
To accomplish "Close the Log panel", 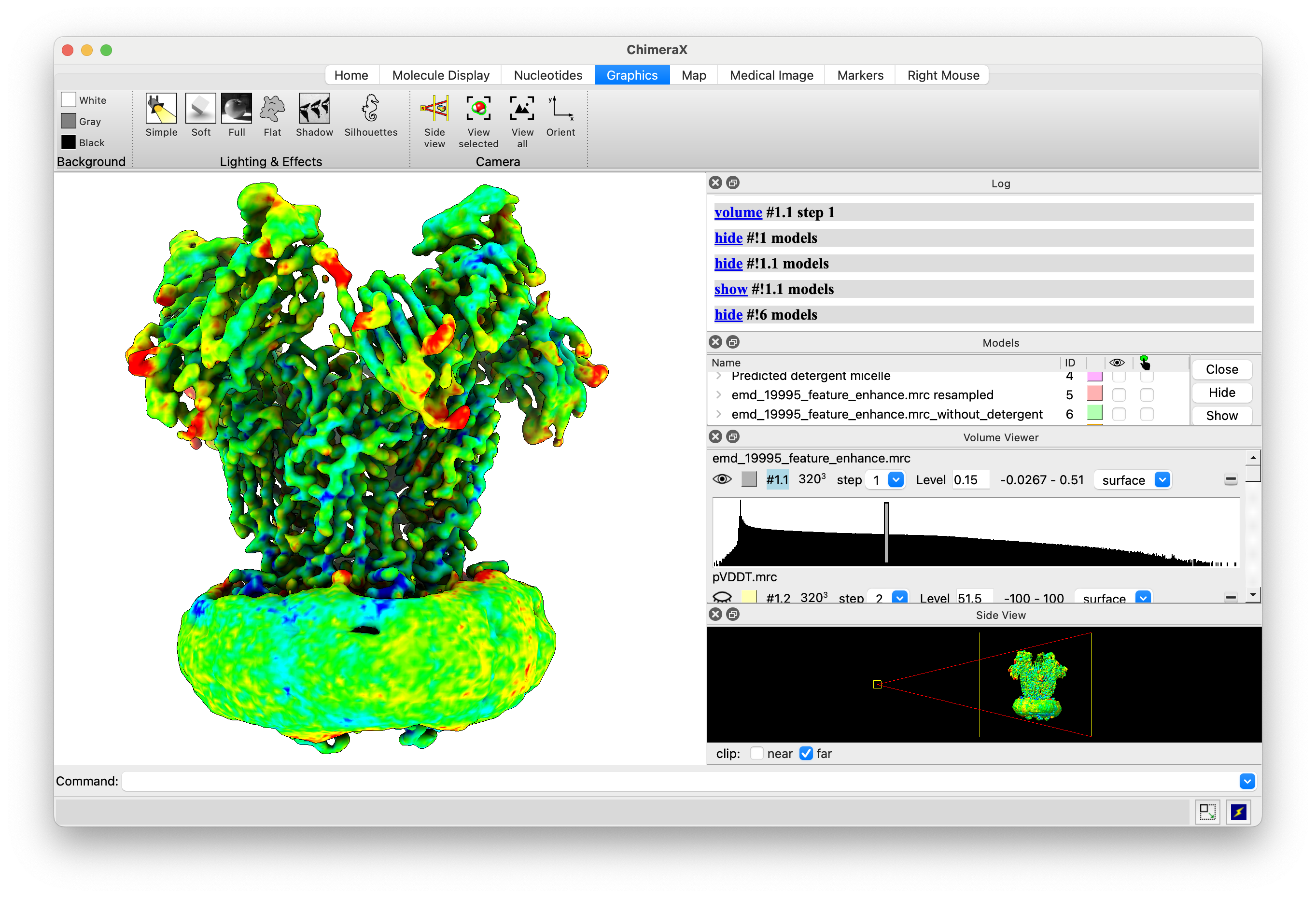I will (x=715, y=182).
